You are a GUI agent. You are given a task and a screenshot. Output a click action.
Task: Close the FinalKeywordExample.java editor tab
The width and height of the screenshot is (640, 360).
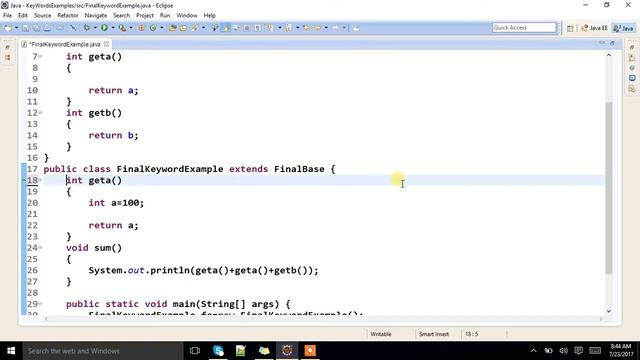(x=107, y=44)
